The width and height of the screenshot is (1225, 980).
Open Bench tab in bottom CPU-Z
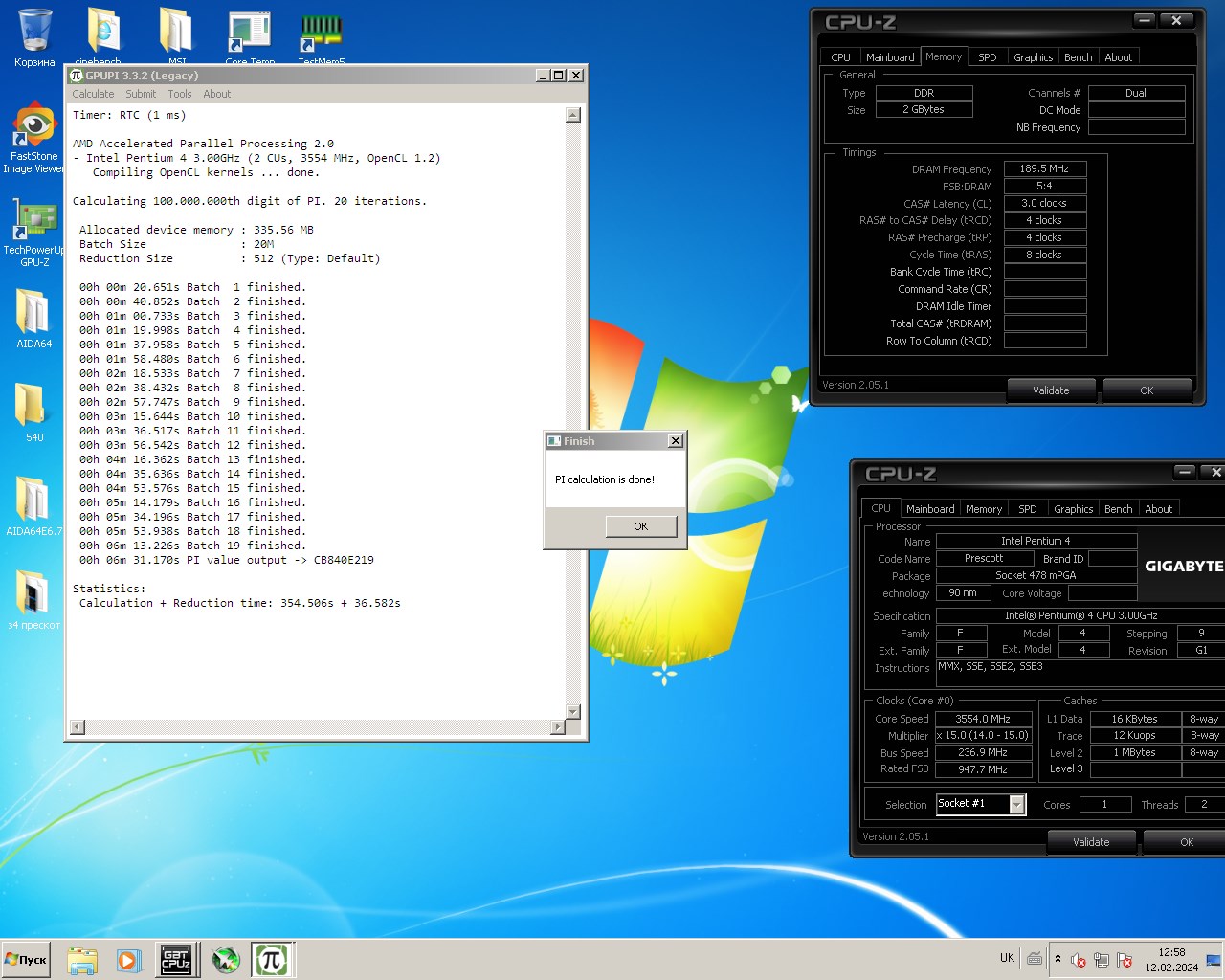[x=1119, y=509]
